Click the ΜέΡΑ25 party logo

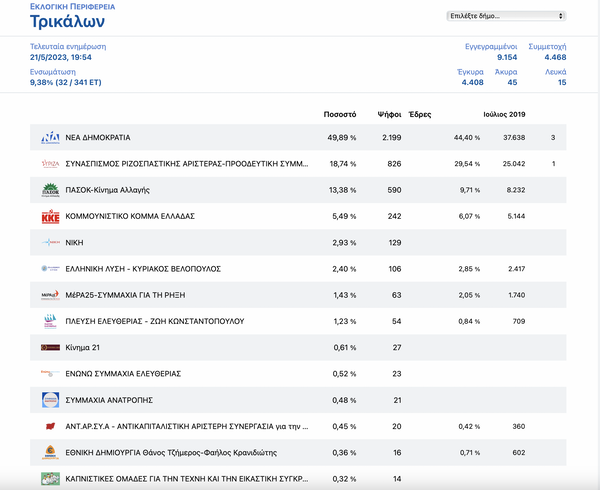point(50,295)
